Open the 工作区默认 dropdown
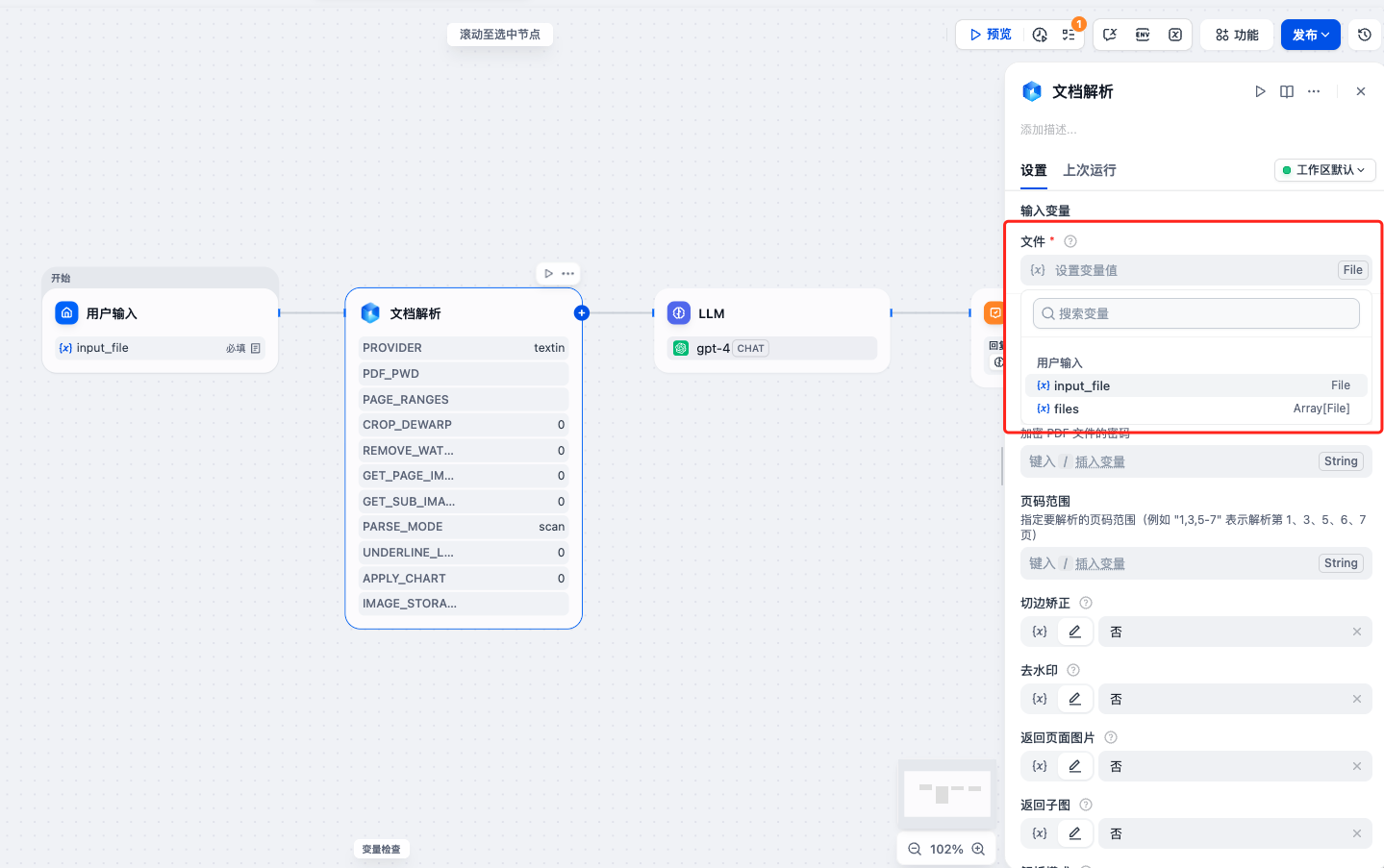Screen dimensions: 1384x868 click(x=1324, y=169)
